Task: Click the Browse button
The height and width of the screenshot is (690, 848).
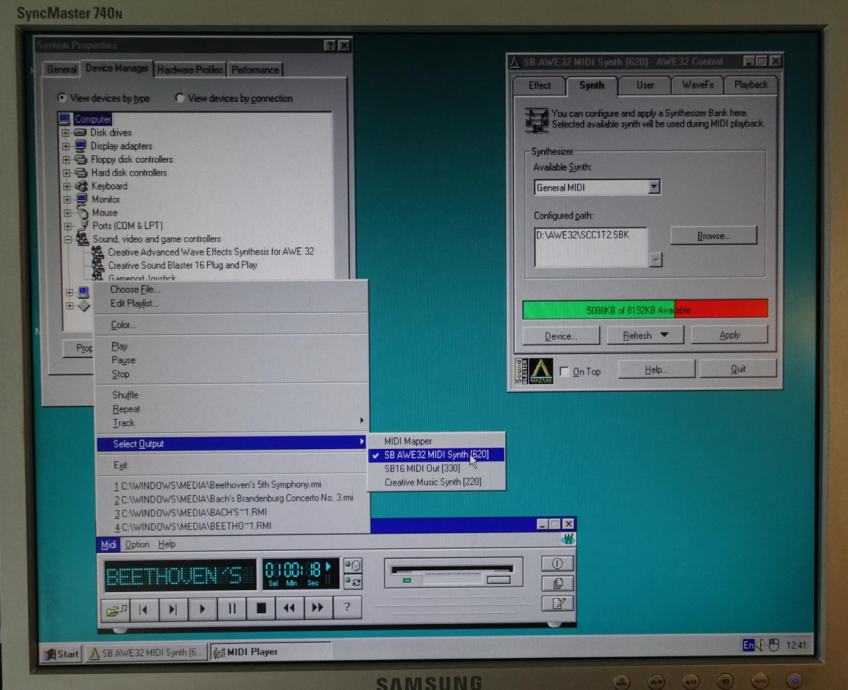Action: [x=713, y=236]
